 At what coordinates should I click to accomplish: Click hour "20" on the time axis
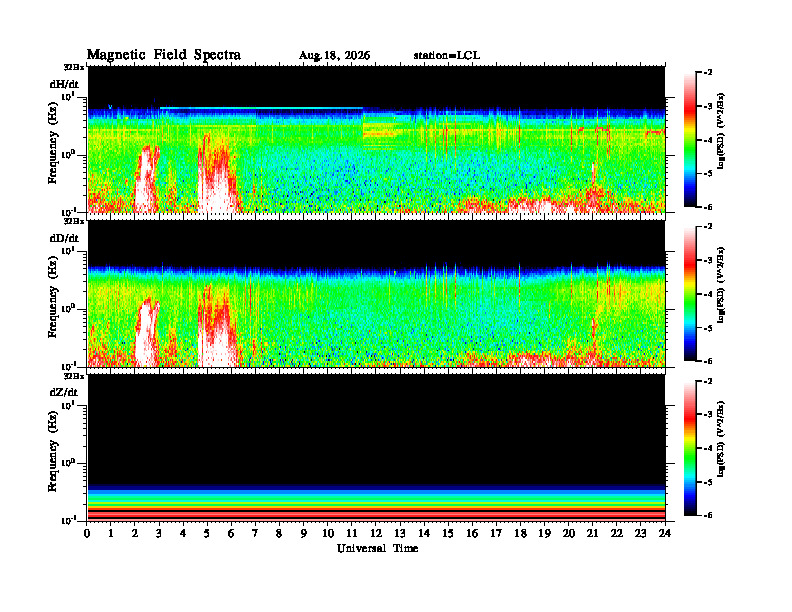click(569, 534)
